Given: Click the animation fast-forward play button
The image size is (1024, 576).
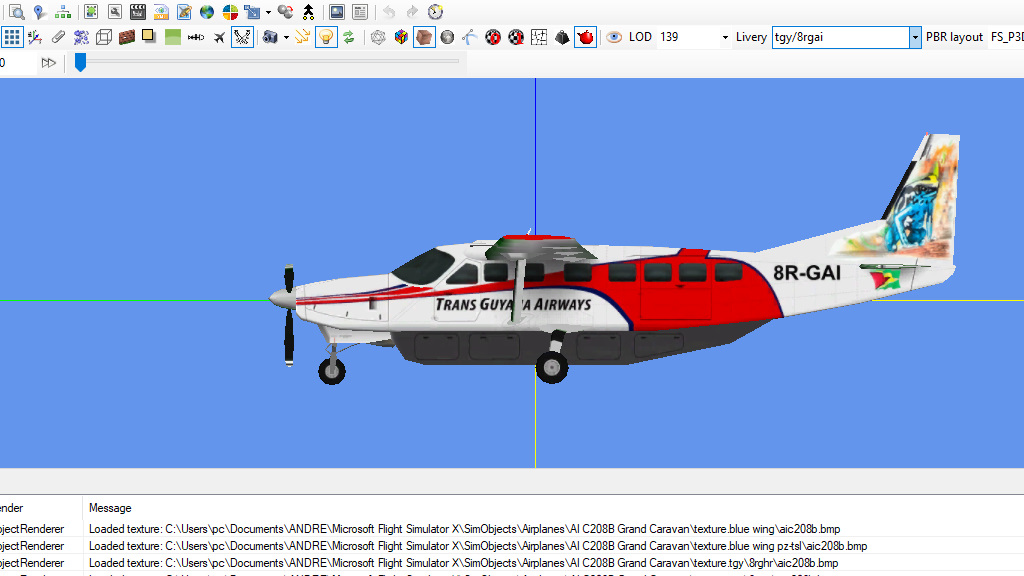Looking at the screenshot, I should (48, 63).
